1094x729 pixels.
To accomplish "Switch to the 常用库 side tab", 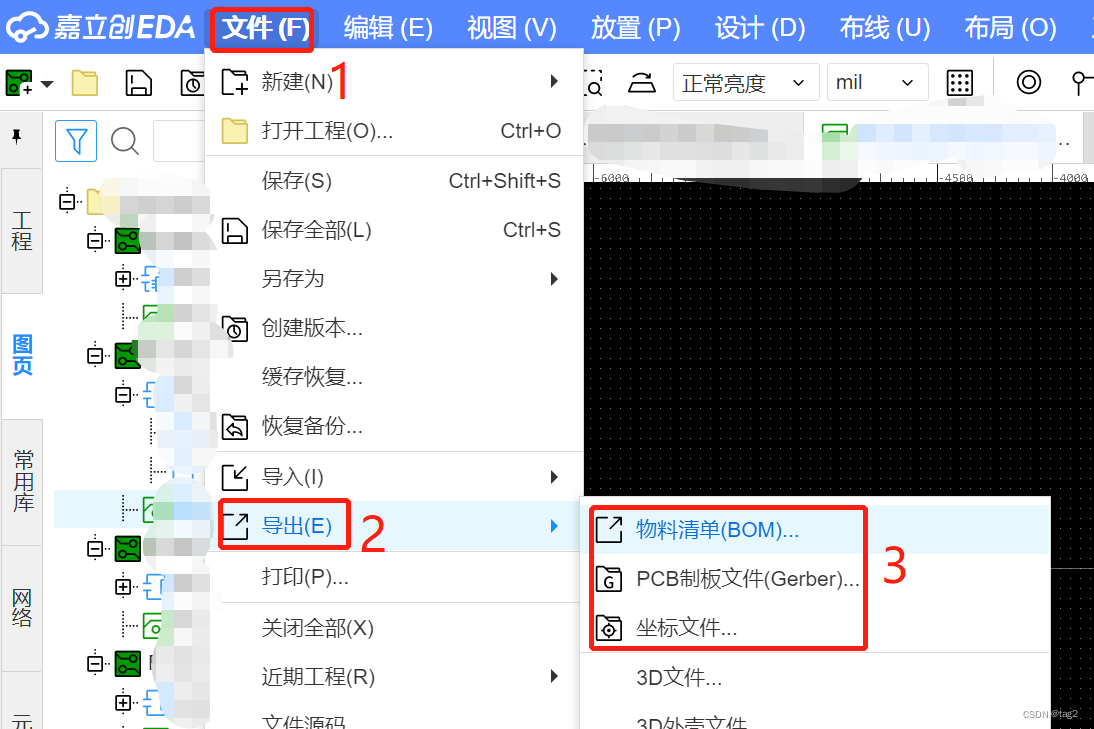I will click(x=22, y=481).
